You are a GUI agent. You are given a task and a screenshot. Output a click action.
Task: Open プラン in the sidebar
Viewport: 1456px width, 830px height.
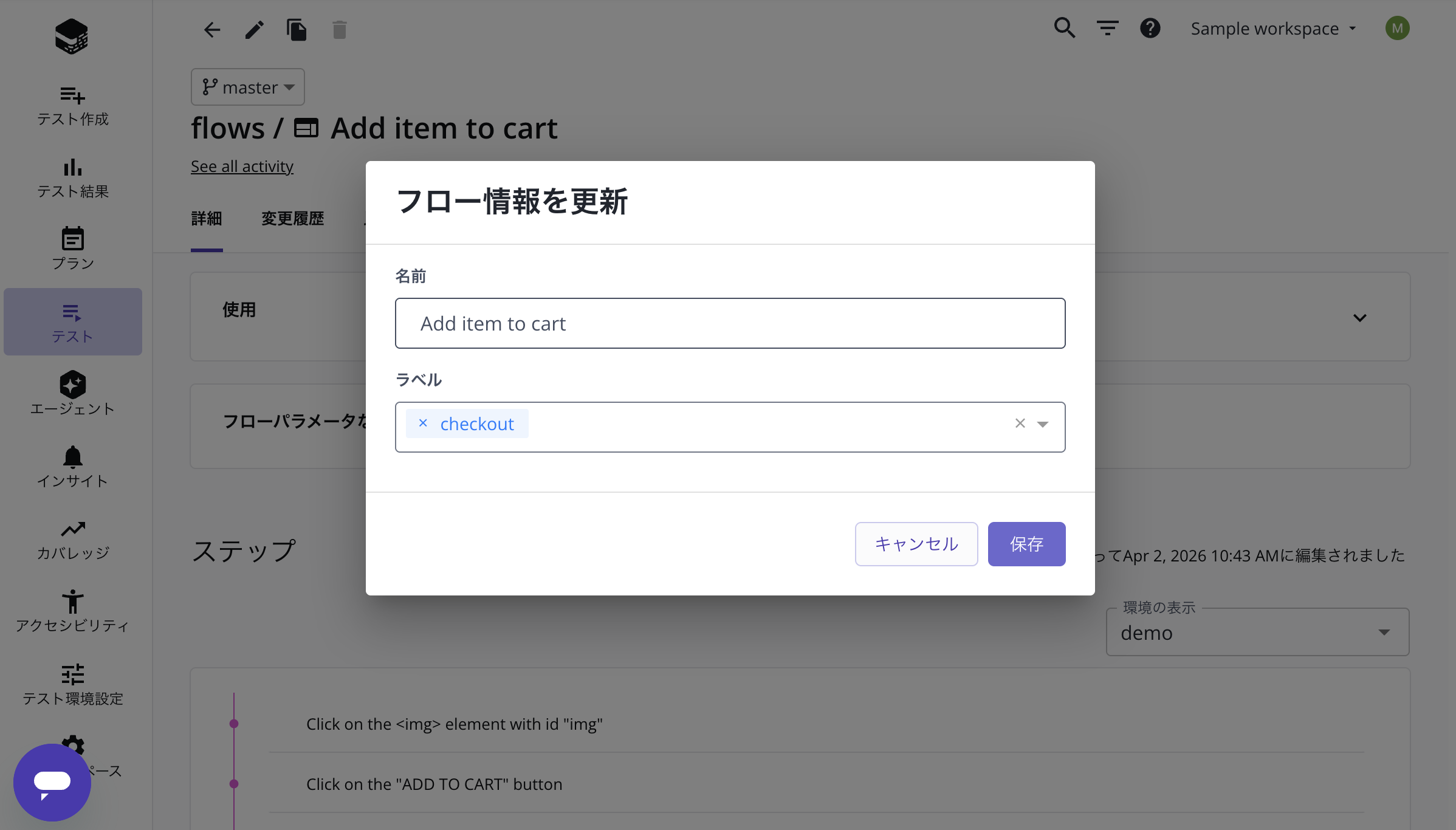coord(73,250)
